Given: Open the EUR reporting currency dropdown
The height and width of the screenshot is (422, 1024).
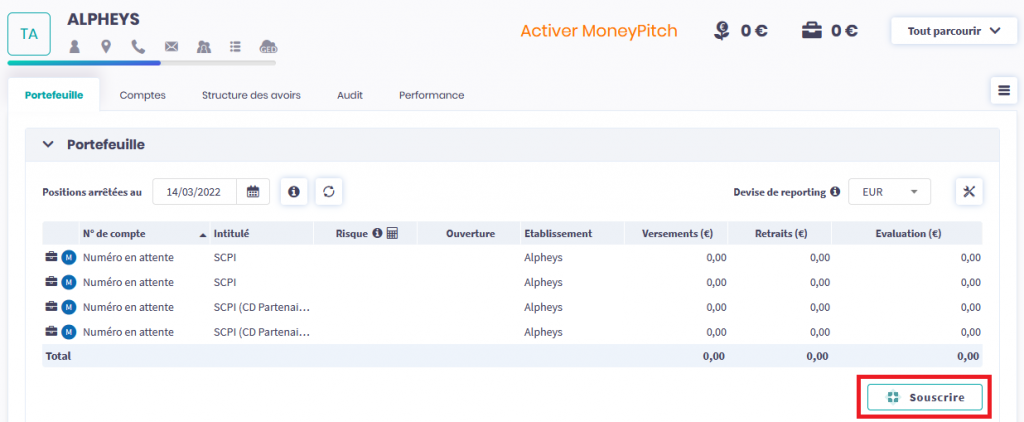Looking at the screenshot, I should click(888, 192).
